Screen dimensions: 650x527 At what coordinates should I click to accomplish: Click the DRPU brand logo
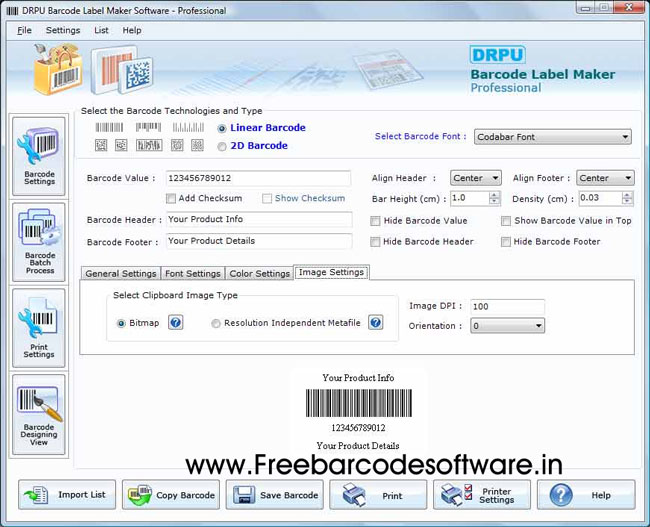(x=497, y=55)
